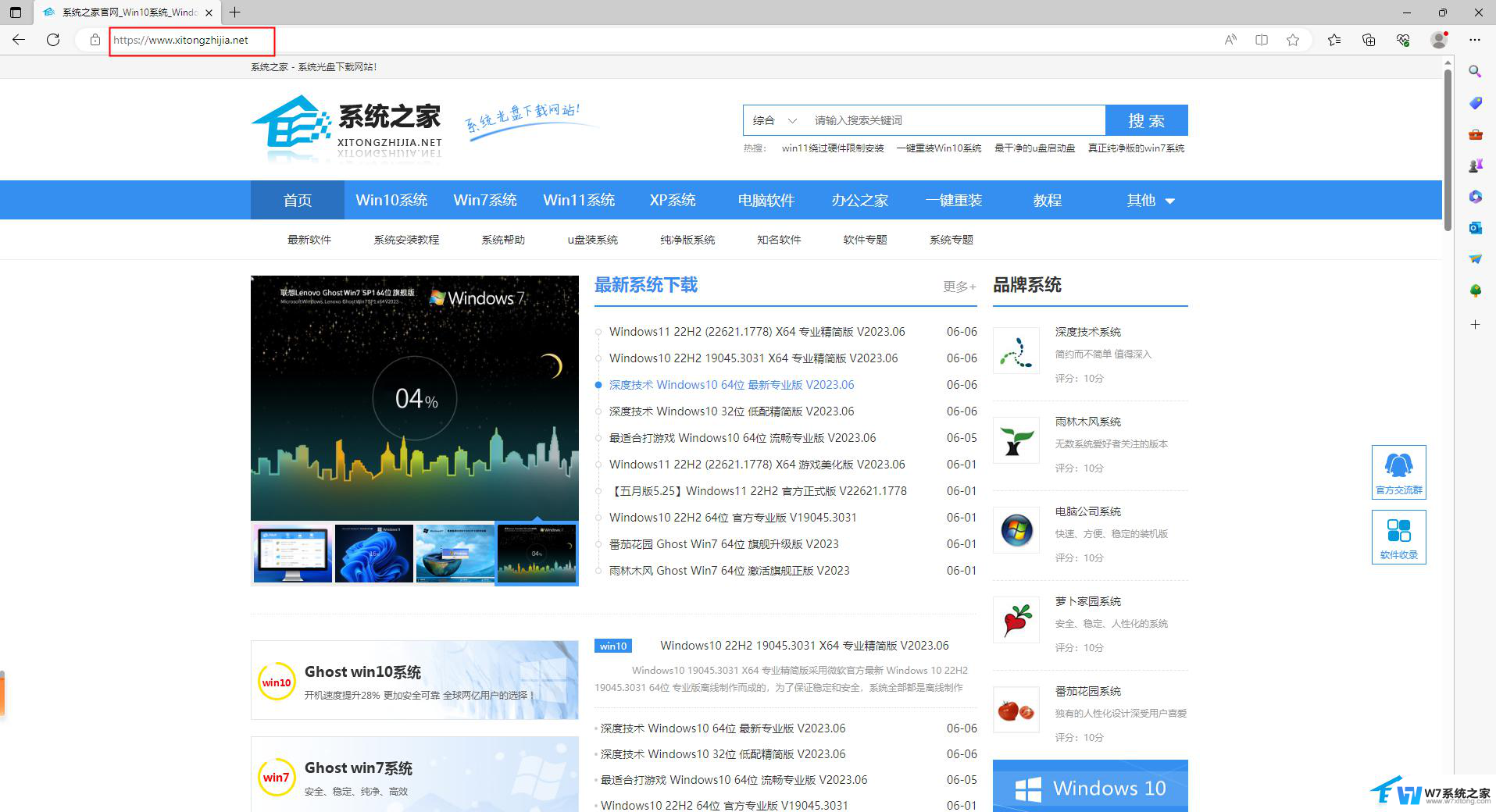This screenshot has height=812, width=1496.
Task: Expand the 其他 navigation dropdown
Action: (1150, 200)
